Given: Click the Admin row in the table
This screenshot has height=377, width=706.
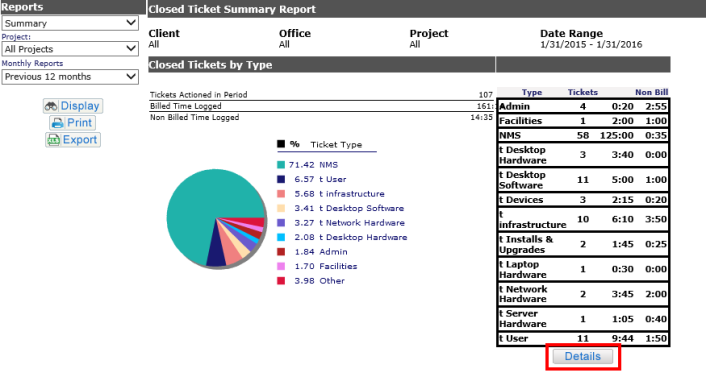Looking at the screenshot, I should click(583, 106).
